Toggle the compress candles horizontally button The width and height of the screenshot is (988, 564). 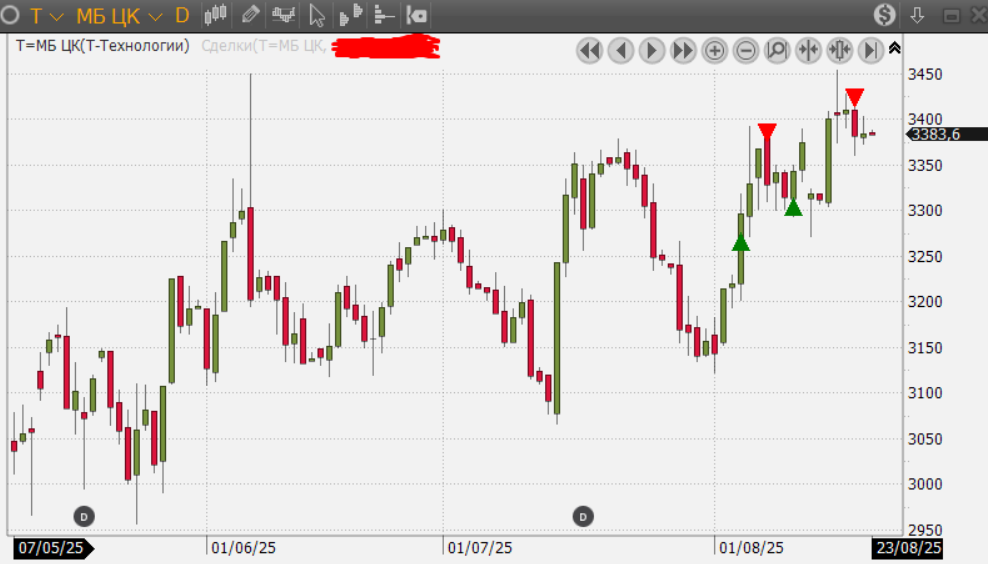(808, 50)
